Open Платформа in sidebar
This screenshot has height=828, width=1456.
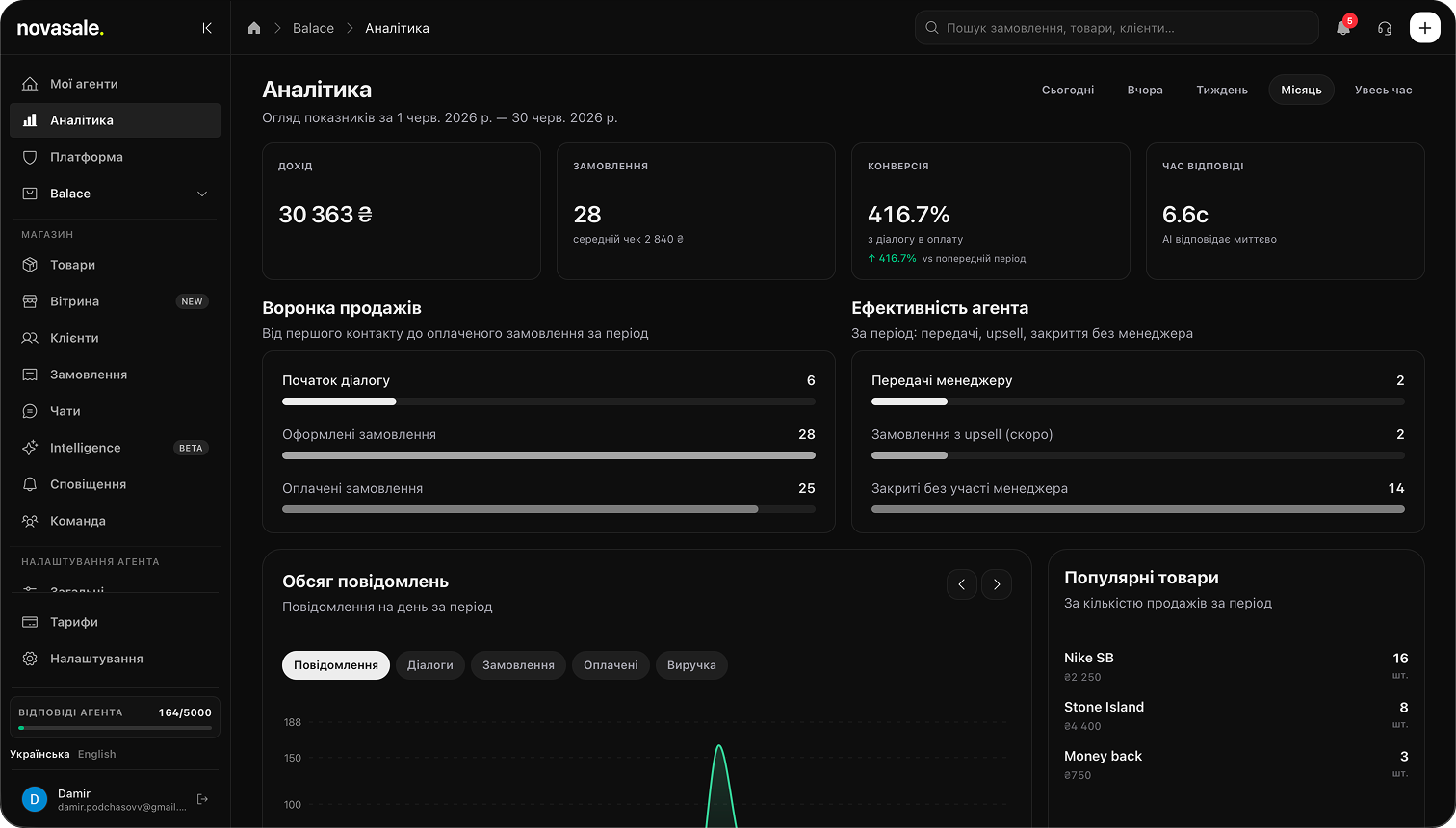pyautogui.click(x=115, y=157)
